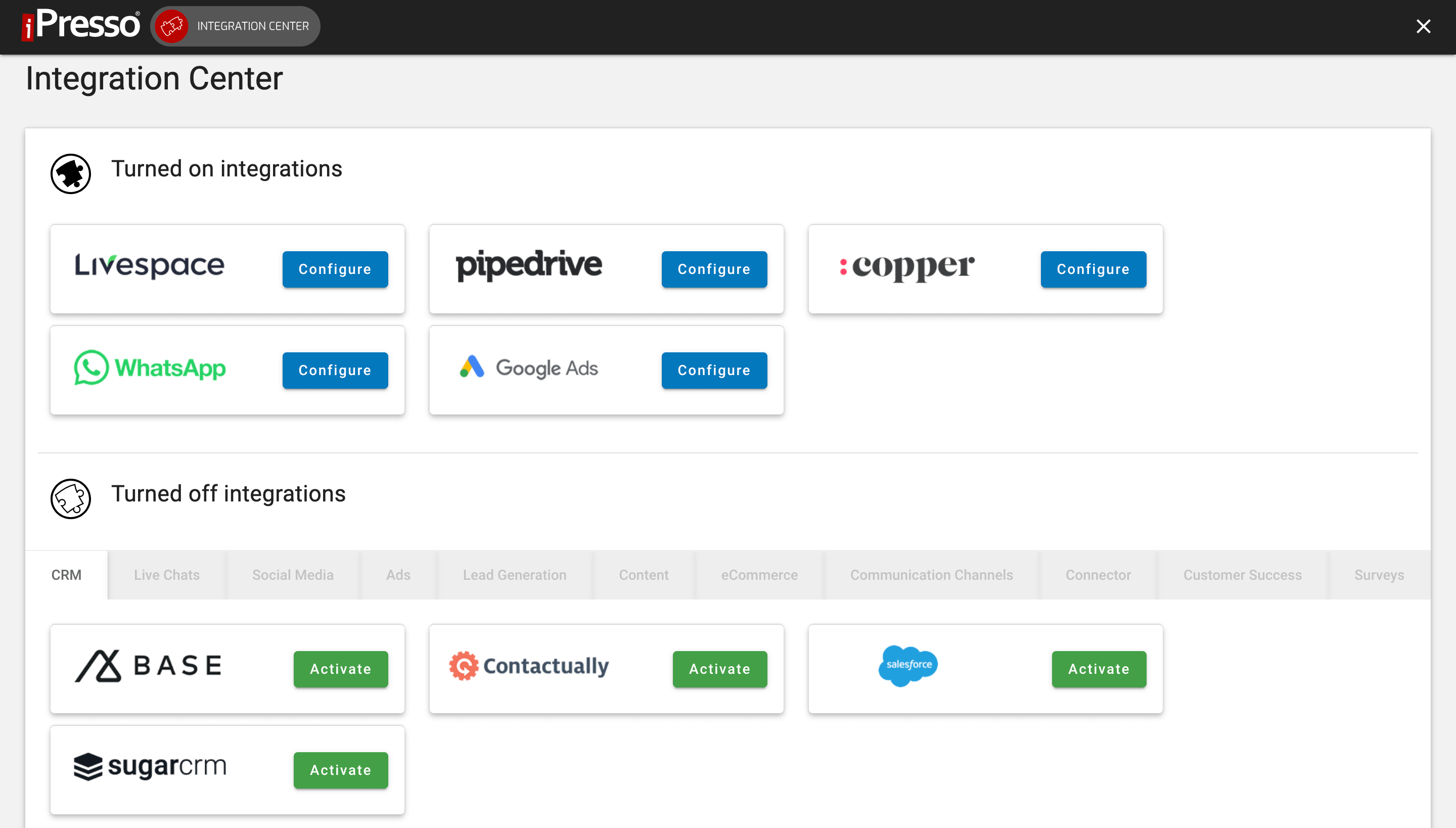Click the Integration Center puzzle icon in header

click(172, 26)
